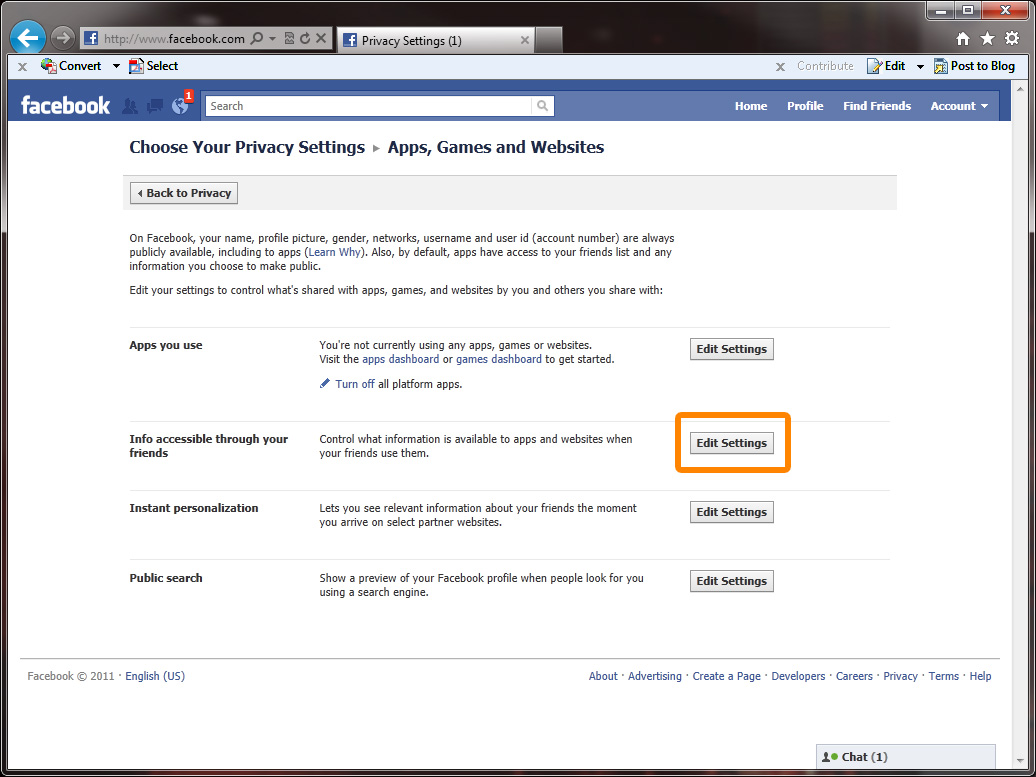Open the games dashboard link
This screenshot has width=1036, height=777.
[499, 359]
